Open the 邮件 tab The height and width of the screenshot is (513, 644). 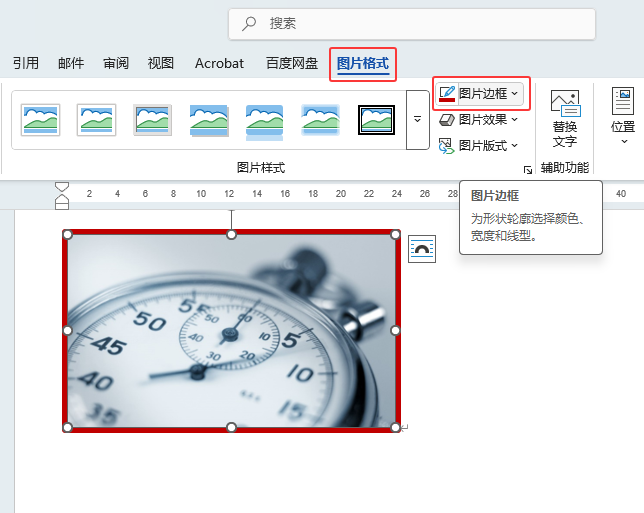(x=71, y=63)
